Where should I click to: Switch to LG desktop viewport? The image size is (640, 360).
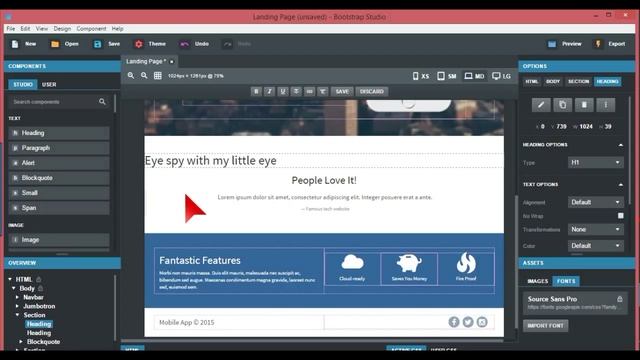click(501, 76)
